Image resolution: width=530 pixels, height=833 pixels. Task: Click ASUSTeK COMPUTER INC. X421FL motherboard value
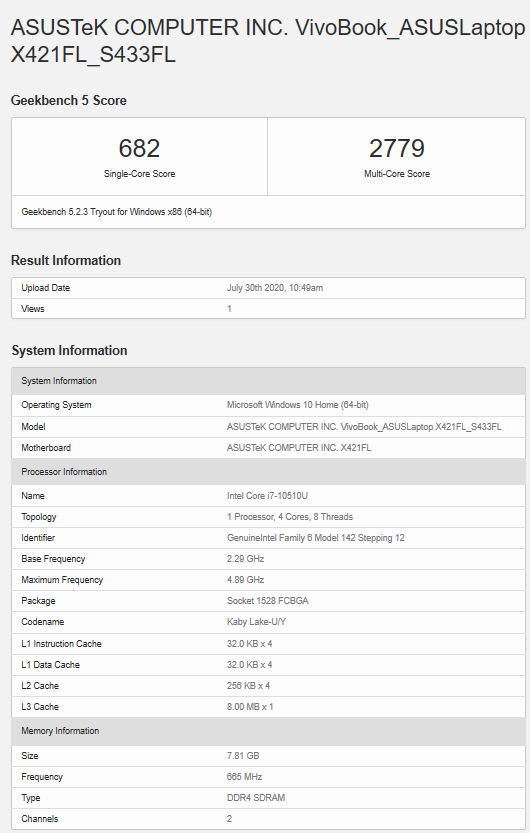[x=299, y=448]
